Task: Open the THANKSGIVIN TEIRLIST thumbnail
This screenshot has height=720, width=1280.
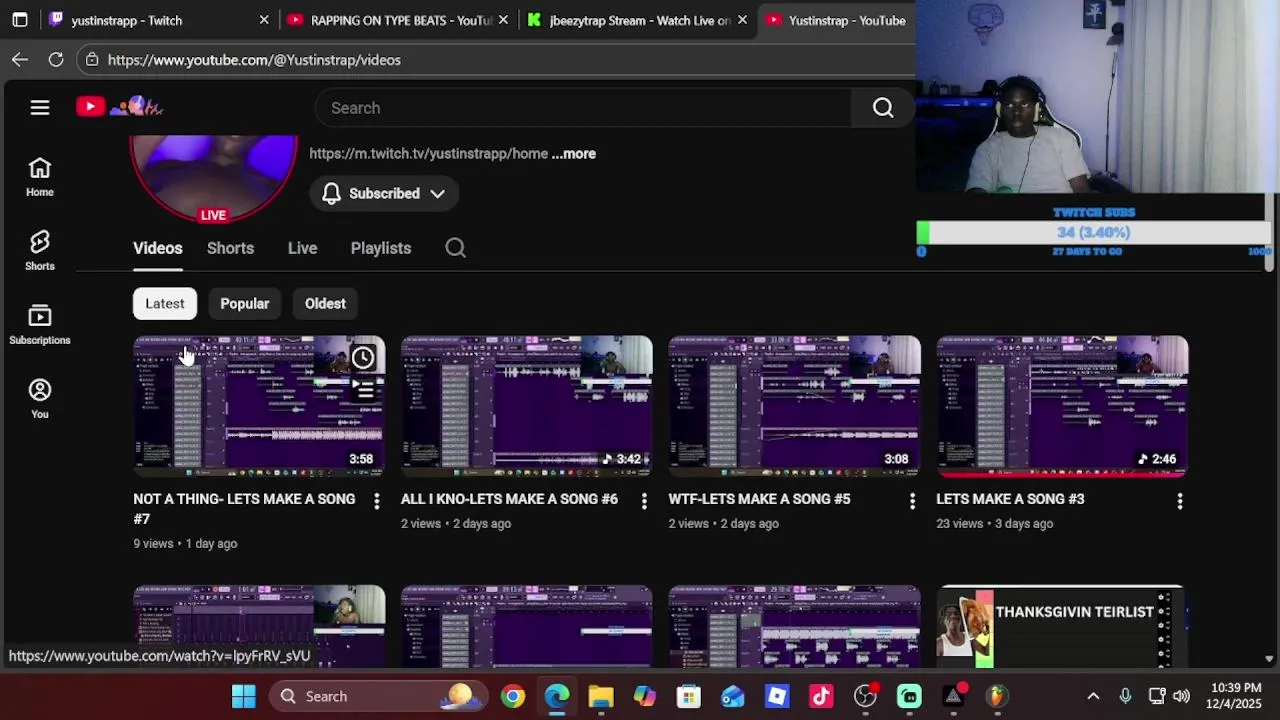Action: pos(1062,627)
